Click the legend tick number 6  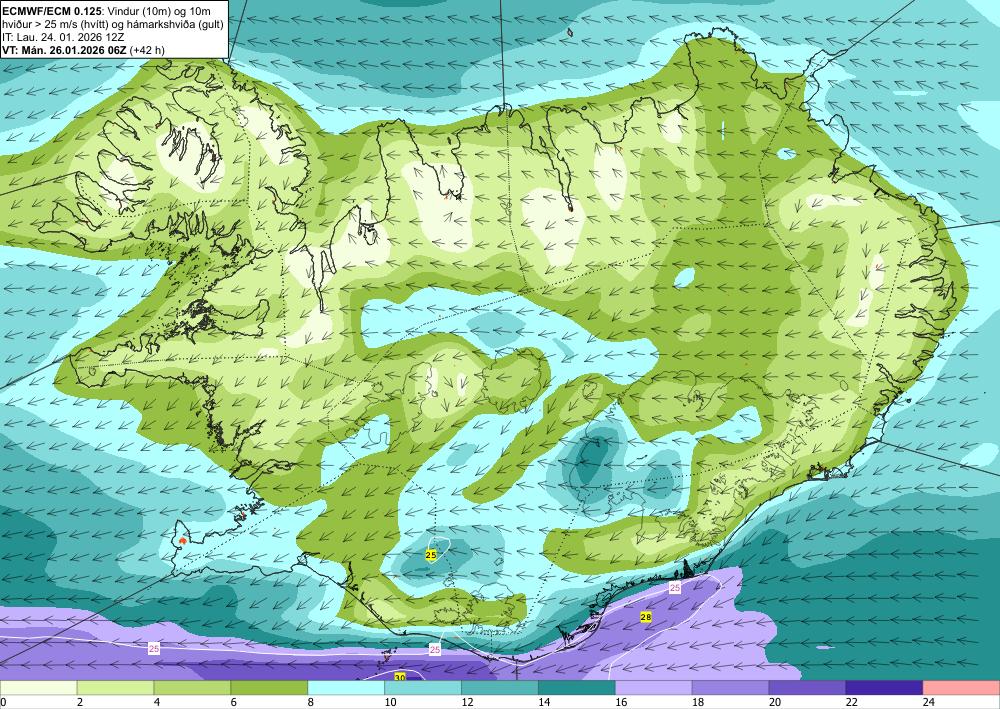point(233,702)
